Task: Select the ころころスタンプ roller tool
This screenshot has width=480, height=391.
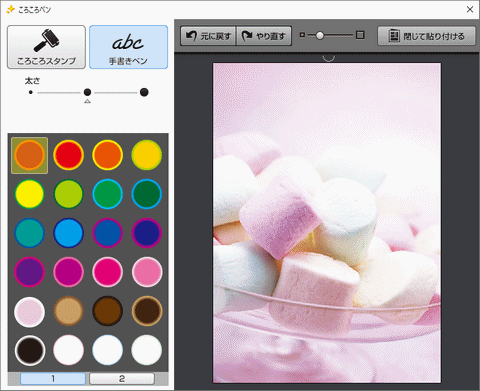Action: [x=46, y=47]
